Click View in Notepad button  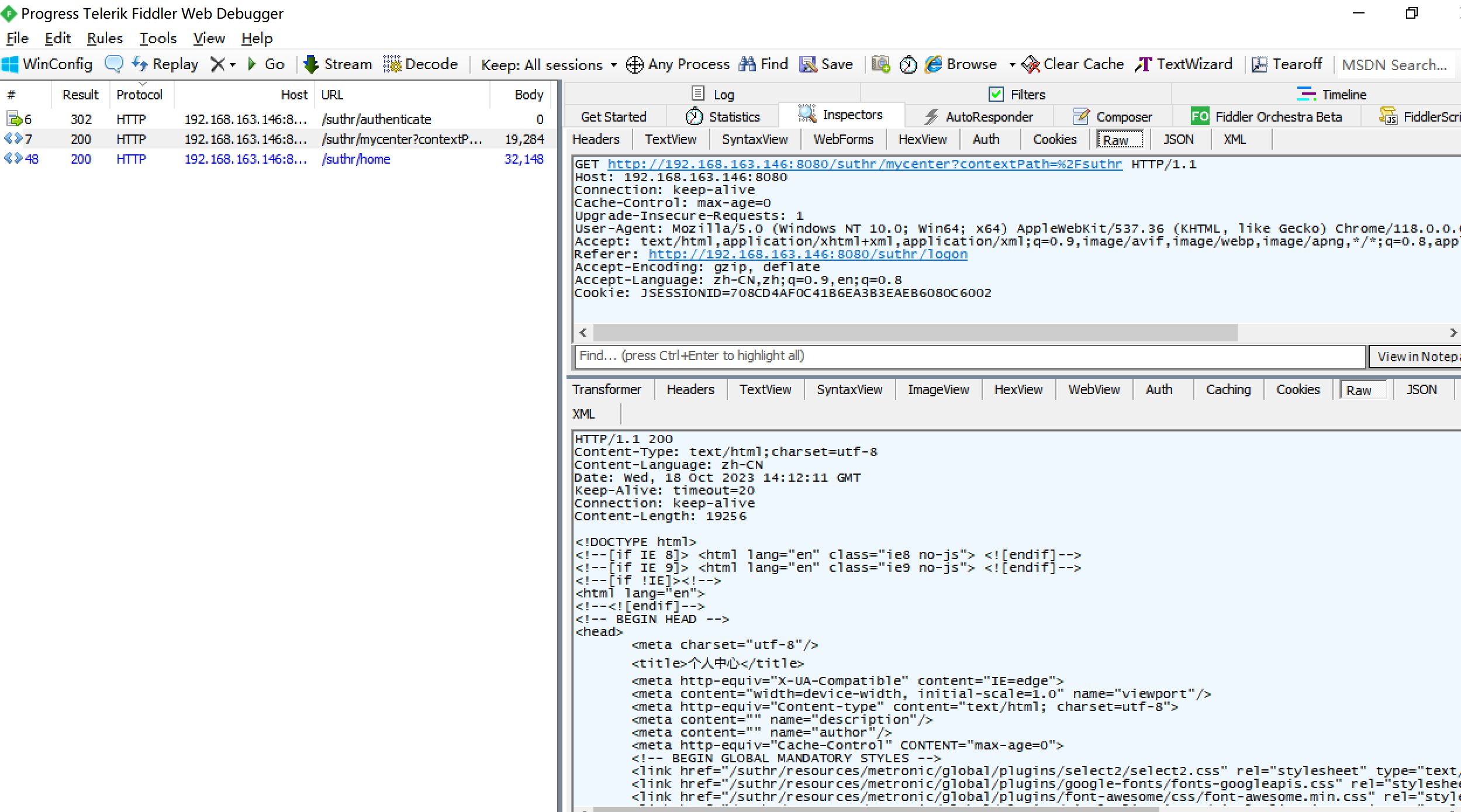tap(1417, 357)
